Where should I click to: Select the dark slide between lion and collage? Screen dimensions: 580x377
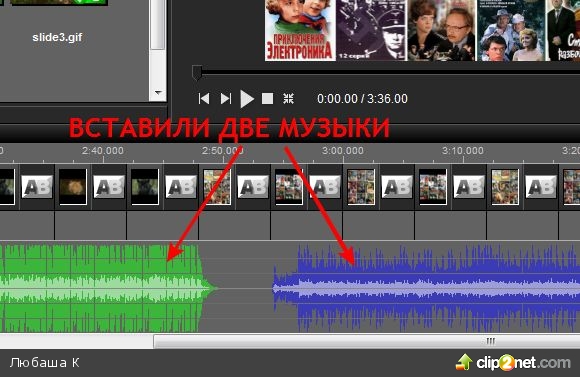[x=145, y=187]
